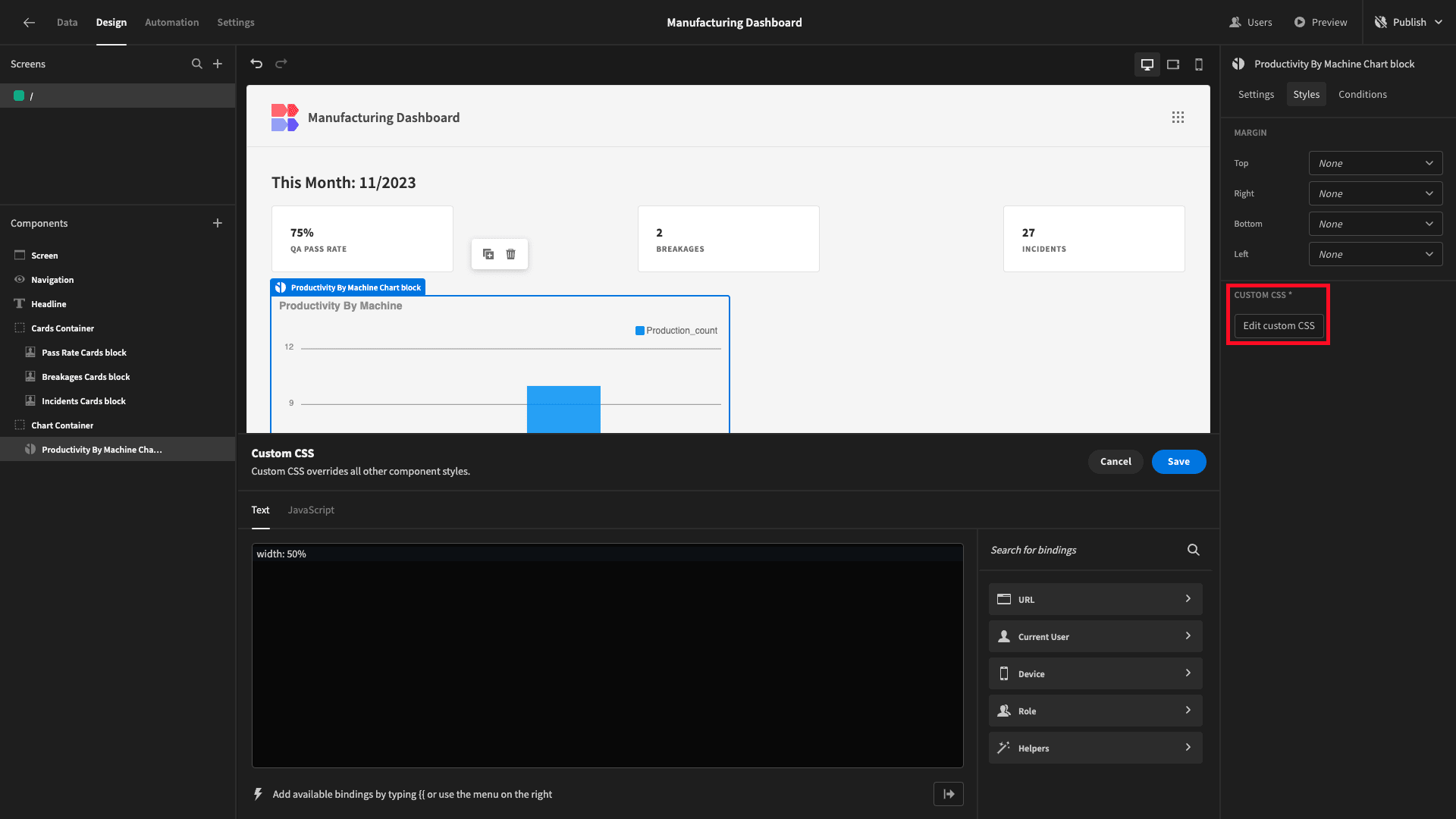The image size is (1456, 819).
Task: Switch to the Automation tab
Action: 172,23
